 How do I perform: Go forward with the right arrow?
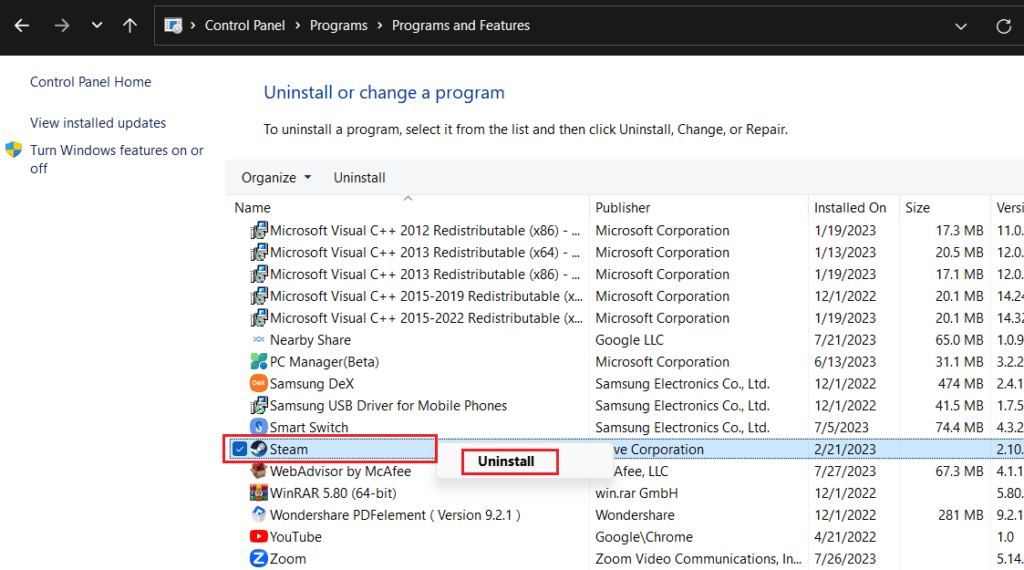click(61, 25)
